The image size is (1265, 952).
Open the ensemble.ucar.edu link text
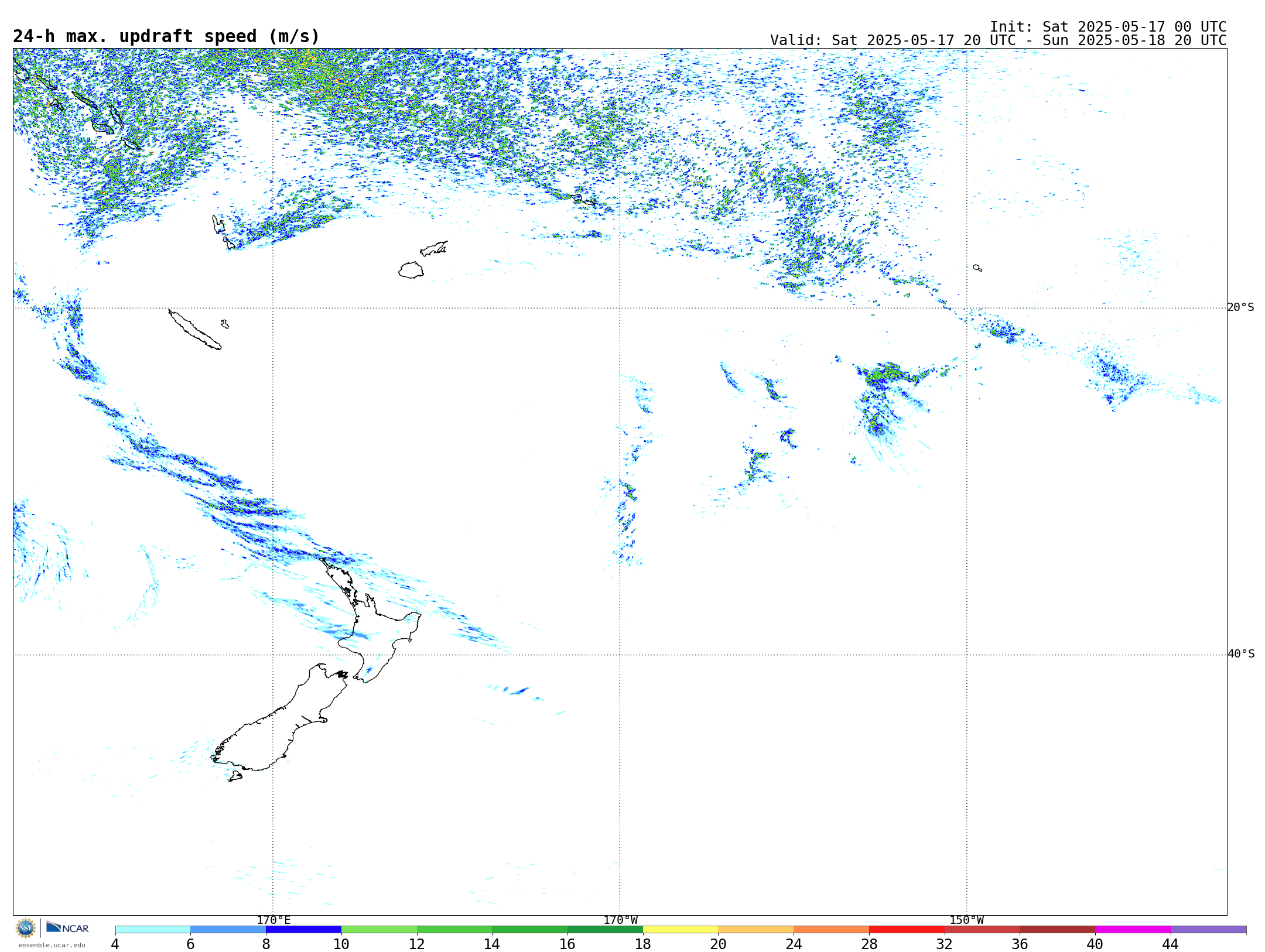pos(52,945)
